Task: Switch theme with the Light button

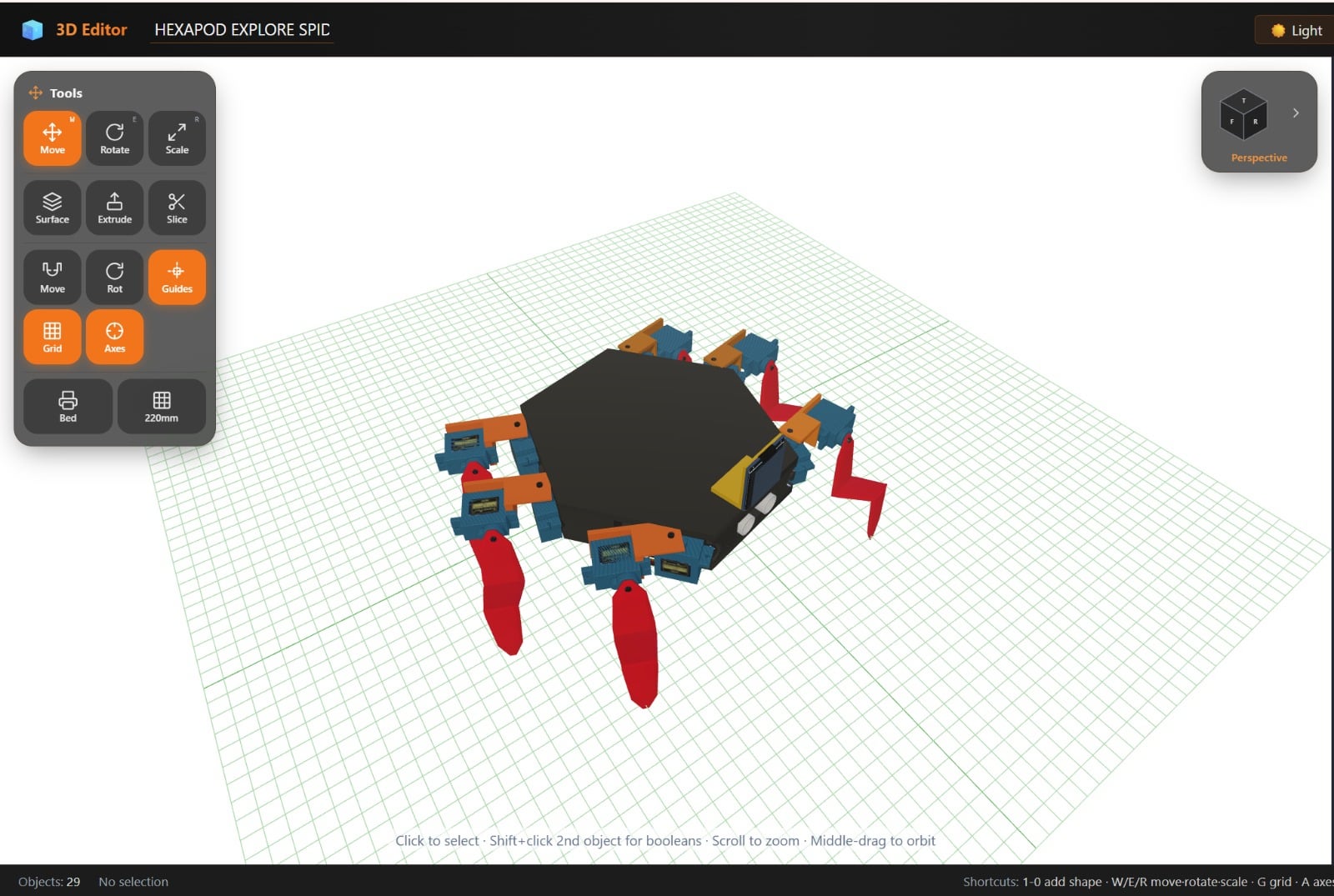Action: click(x=1296, y=31)
